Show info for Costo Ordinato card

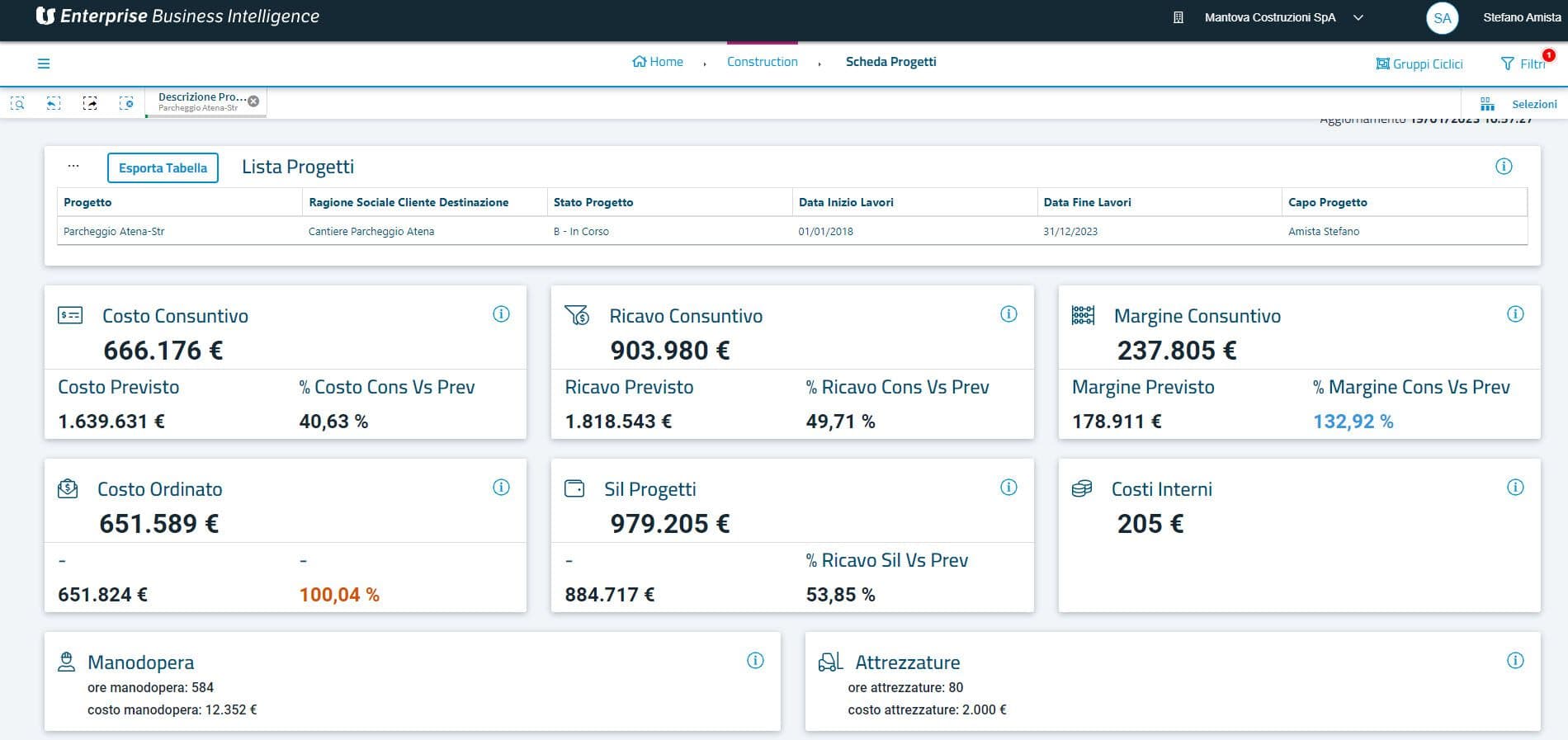tap(501, 488)
